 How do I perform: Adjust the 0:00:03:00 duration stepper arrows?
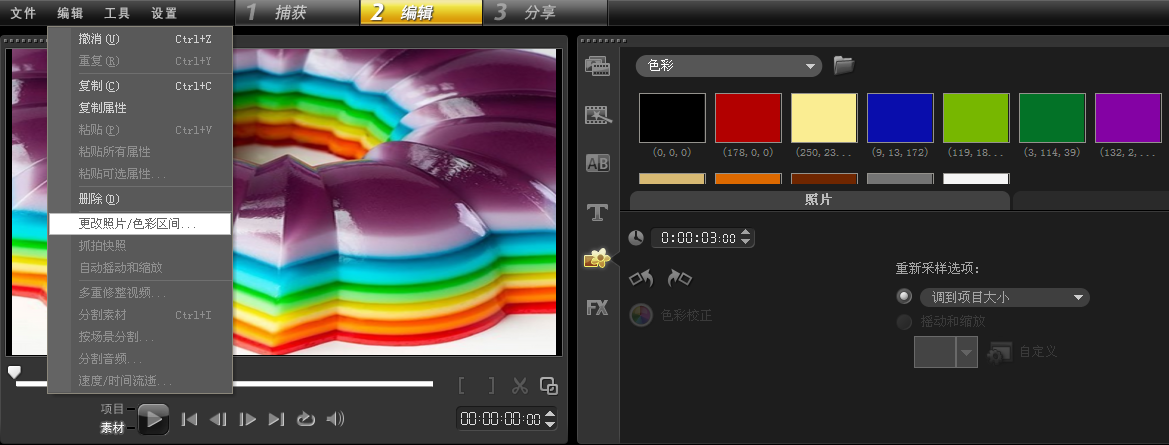[x=746, y=238]
